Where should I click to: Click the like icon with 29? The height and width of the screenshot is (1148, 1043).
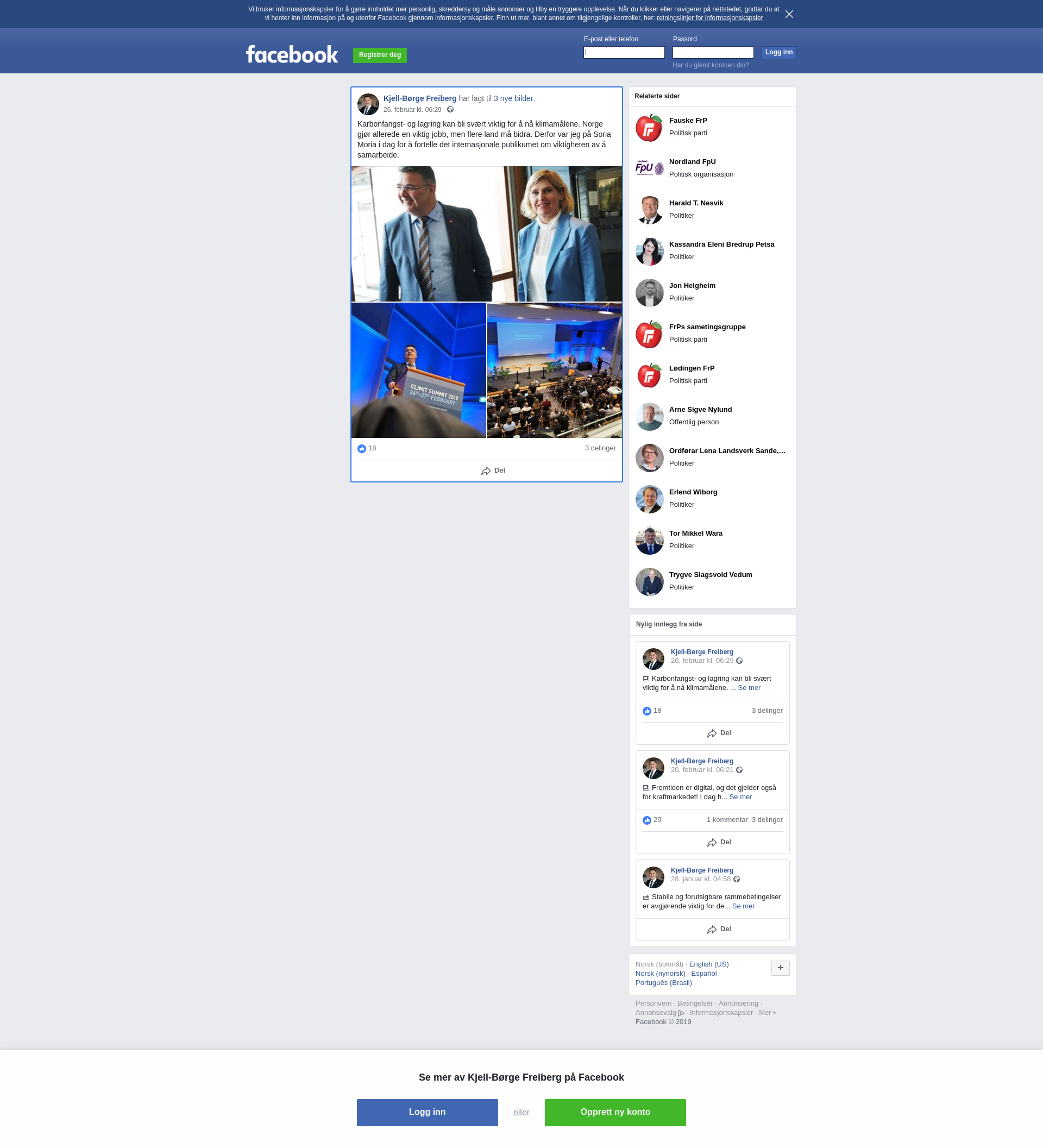[x=647, y=820]
